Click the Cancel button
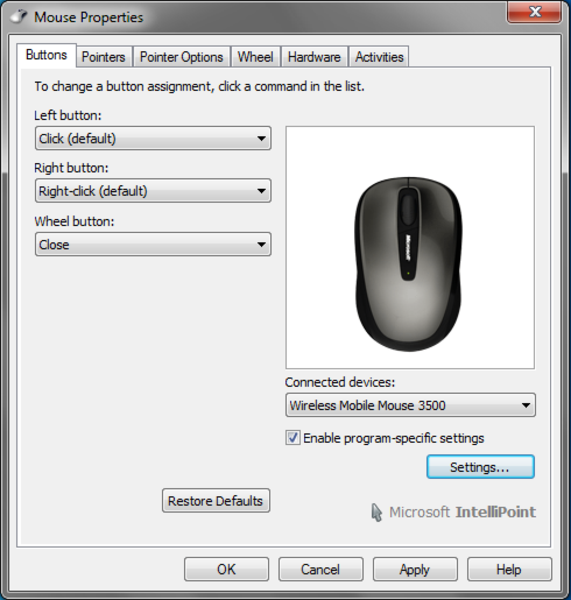 point(321,569)
